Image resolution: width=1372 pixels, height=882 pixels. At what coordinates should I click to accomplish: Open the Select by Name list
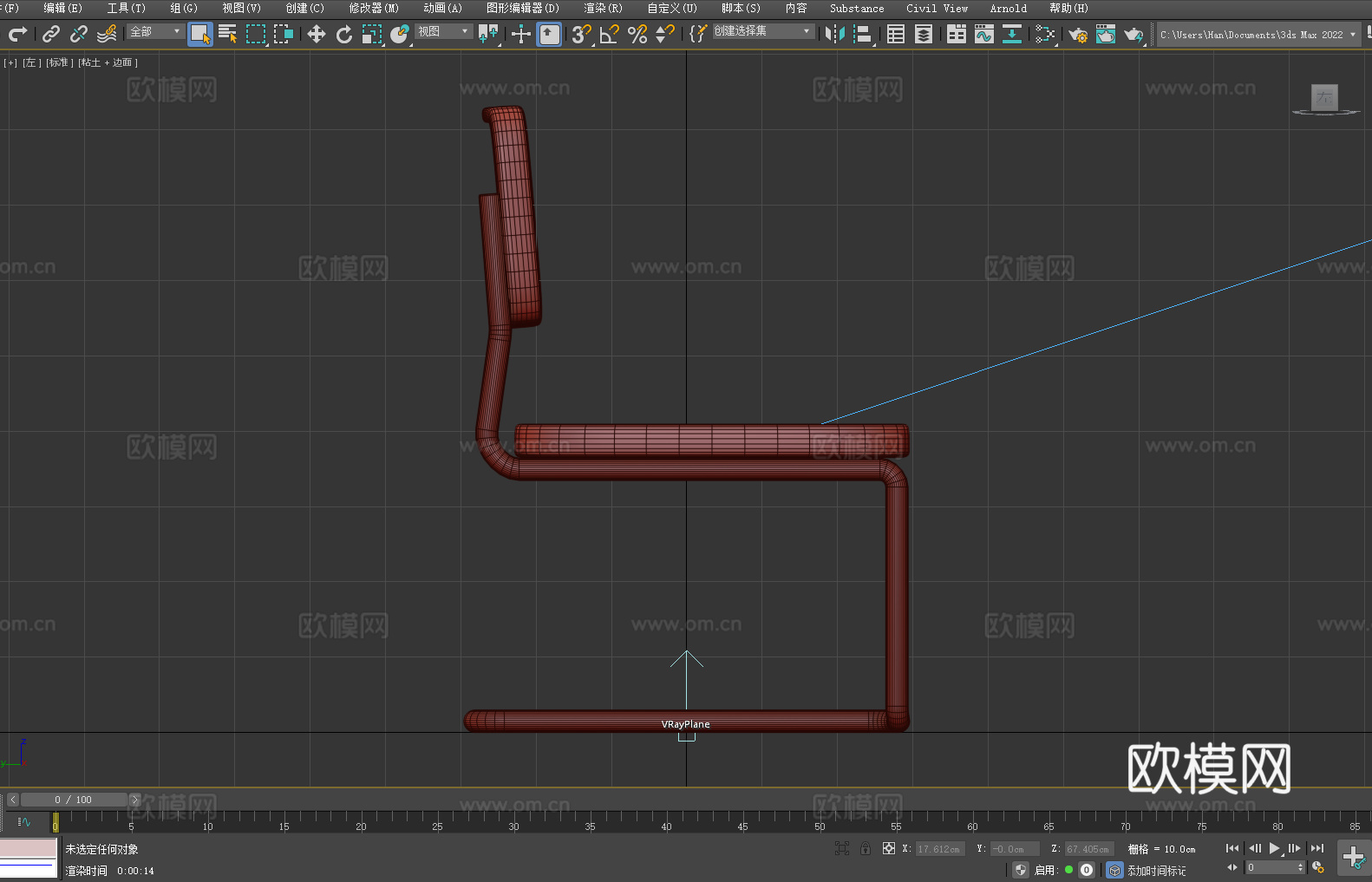click(x=228, y=34)
